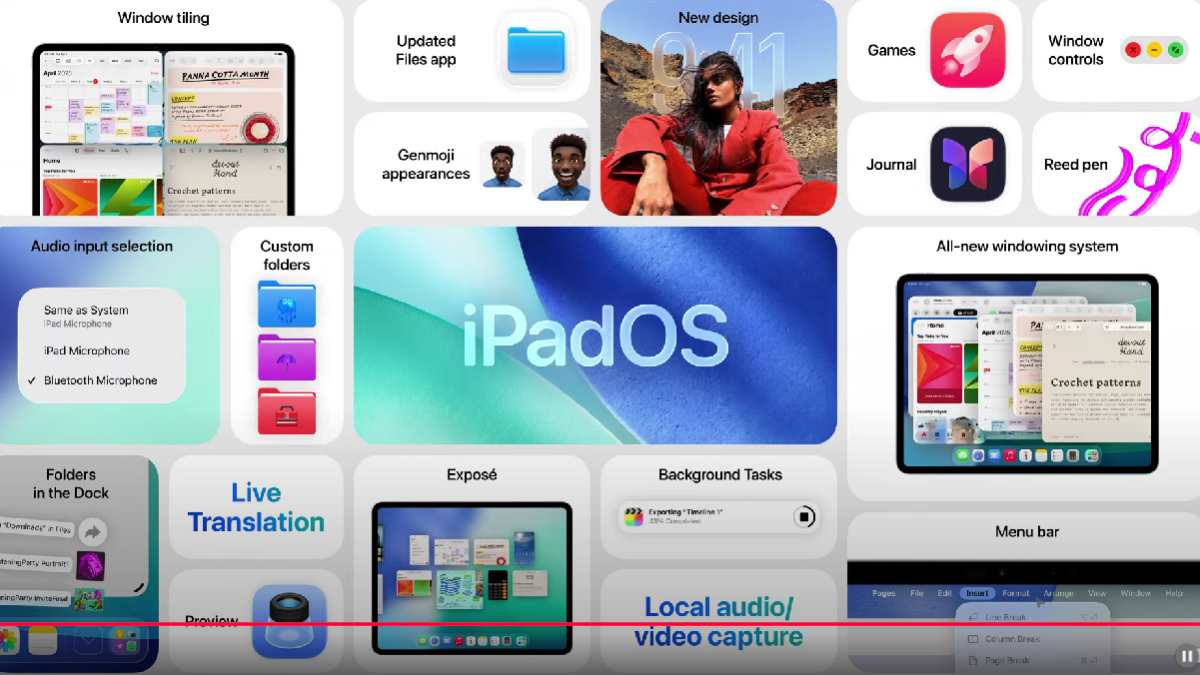Click the Preview loupe app icon
Screen dimensions: 1200x675
pos(289,620)
